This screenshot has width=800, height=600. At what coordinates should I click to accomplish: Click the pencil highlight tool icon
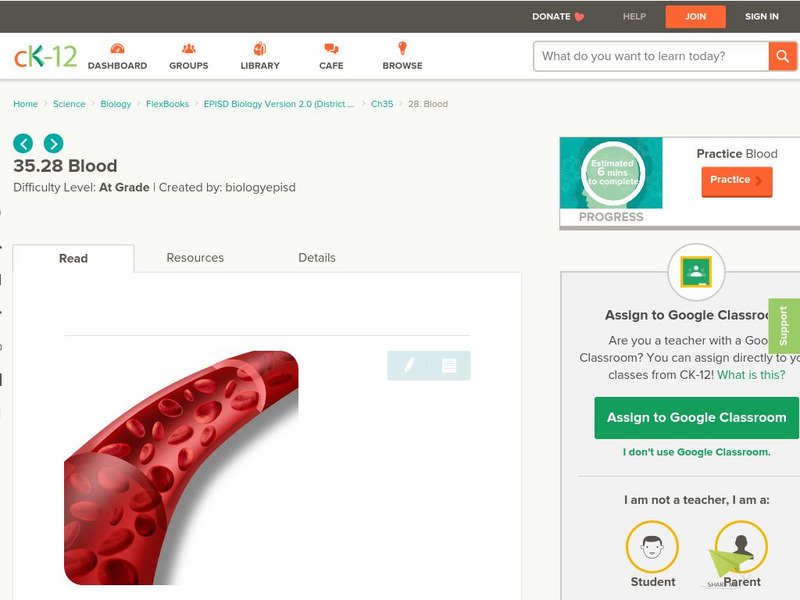[x=409, y=365]
